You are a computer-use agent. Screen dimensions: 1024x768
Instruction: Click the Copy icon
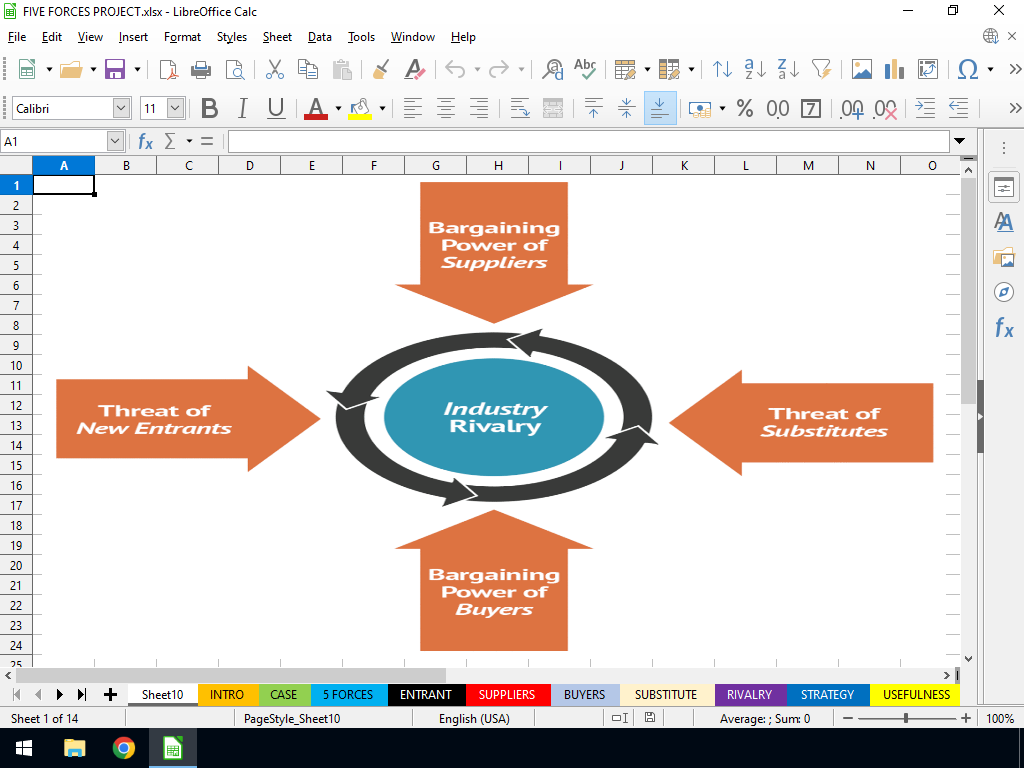tap(308, 69)
